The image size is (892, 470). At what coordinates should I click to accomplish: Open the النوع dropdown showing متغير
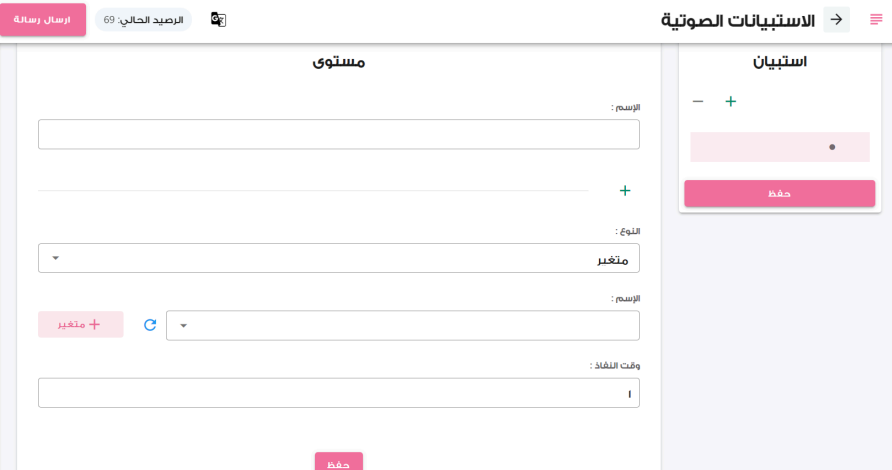pos(339,258)
